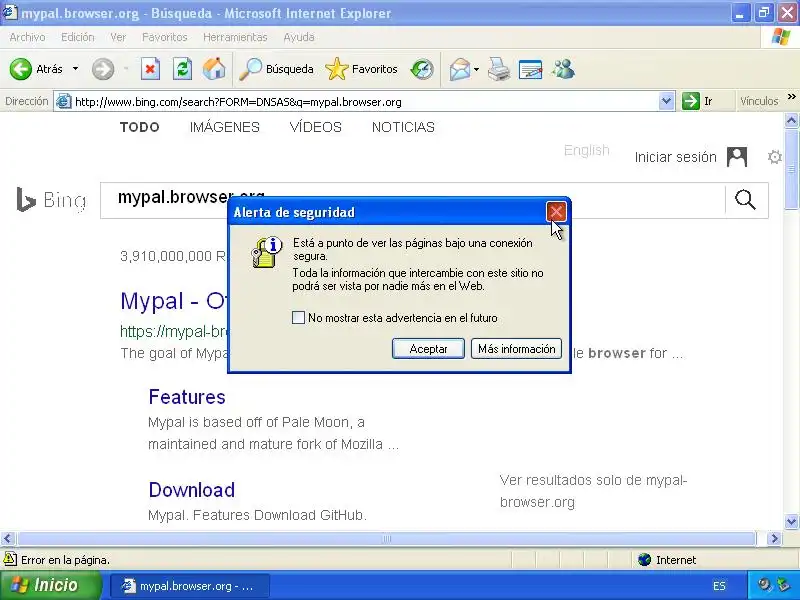Select the mypal.browser.org taskbar button

click(190, 586)
